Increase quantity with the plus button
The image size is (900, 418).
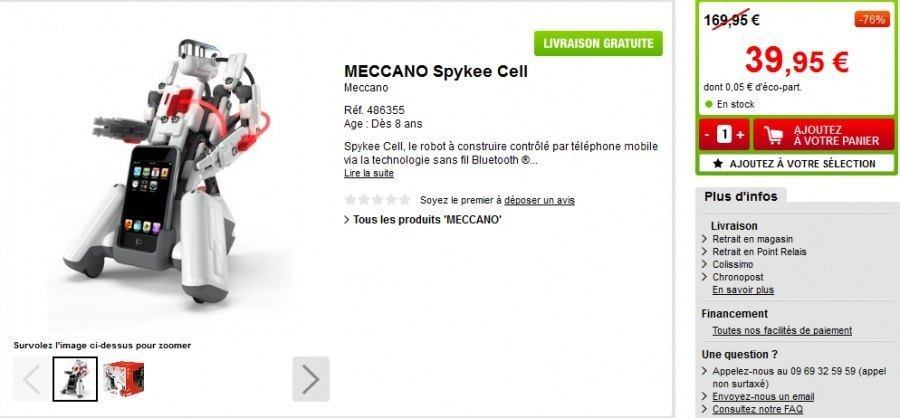point(740,135)
